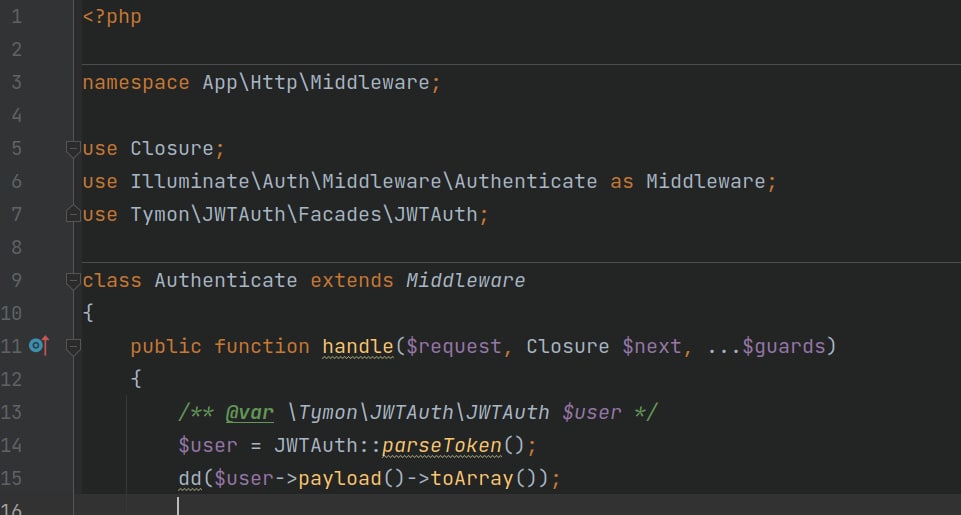Click the "$user" variable assignment on line 14
This screenshot has width=961, height=515.
[x=208, y=446]
